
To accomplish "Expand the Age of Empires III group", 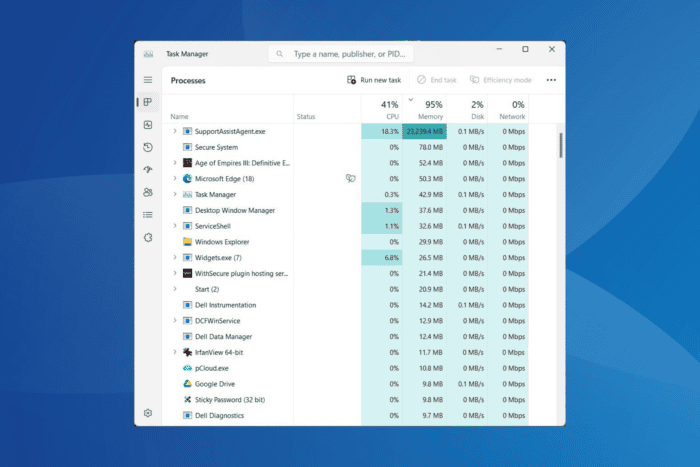I will coord(175,163).
